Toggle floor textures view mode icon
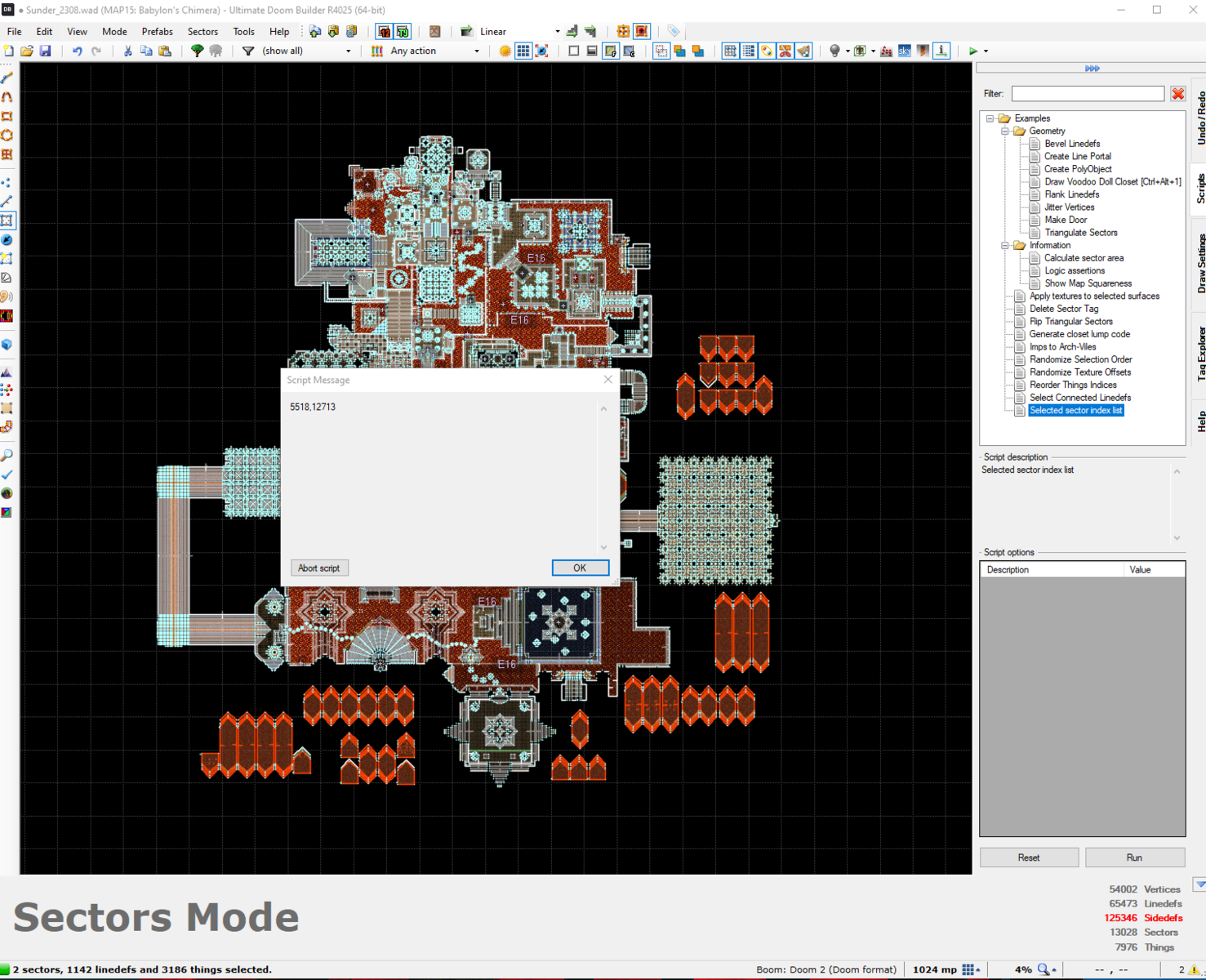This screenshot has width=1206, height=980. tap(610, 51)
